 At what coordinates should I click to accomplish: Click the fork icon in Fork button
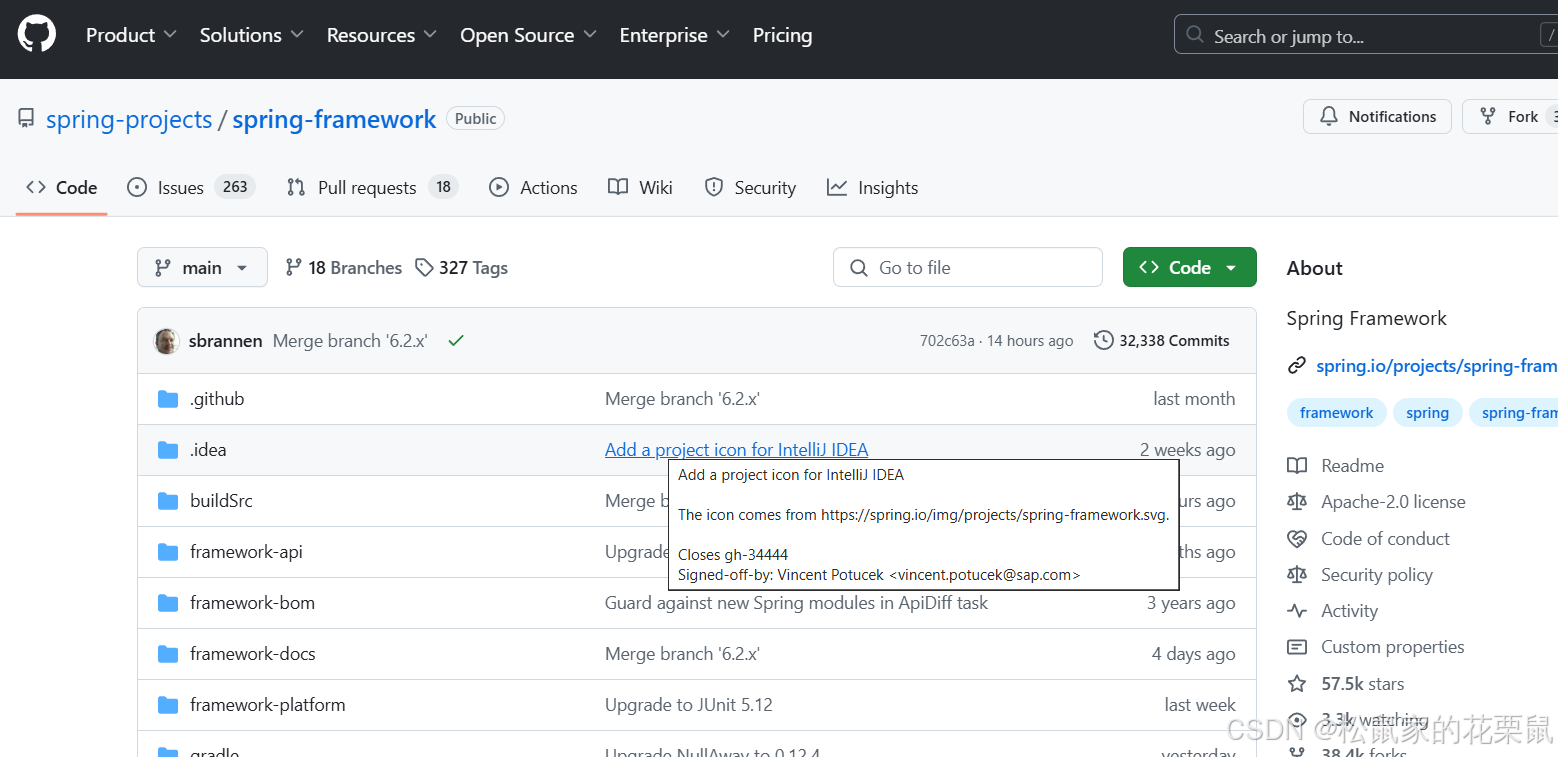click(1488, 117)
